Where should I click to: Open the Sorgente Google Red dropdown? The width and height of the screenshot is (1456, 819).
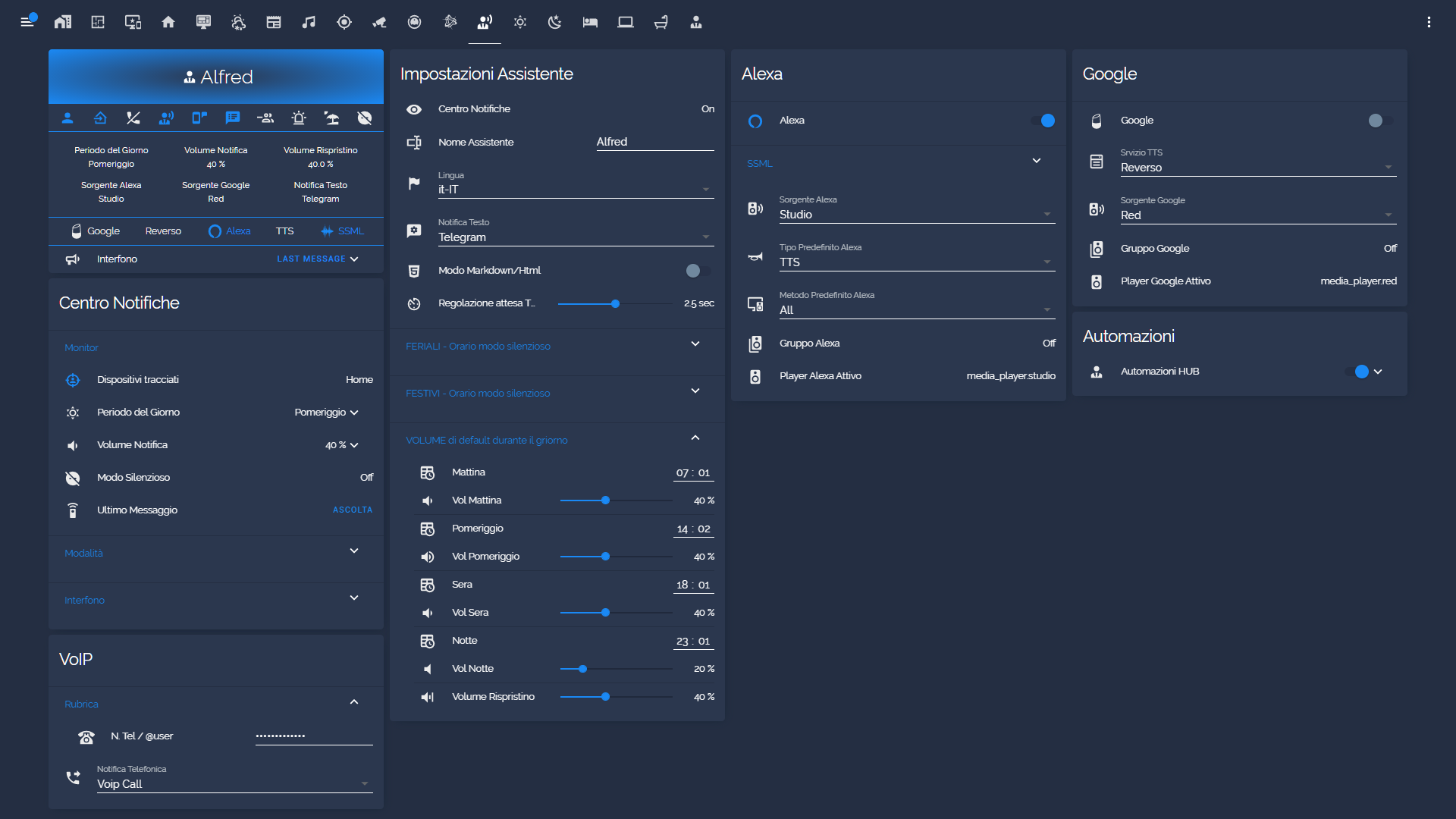click(1259, 210)
